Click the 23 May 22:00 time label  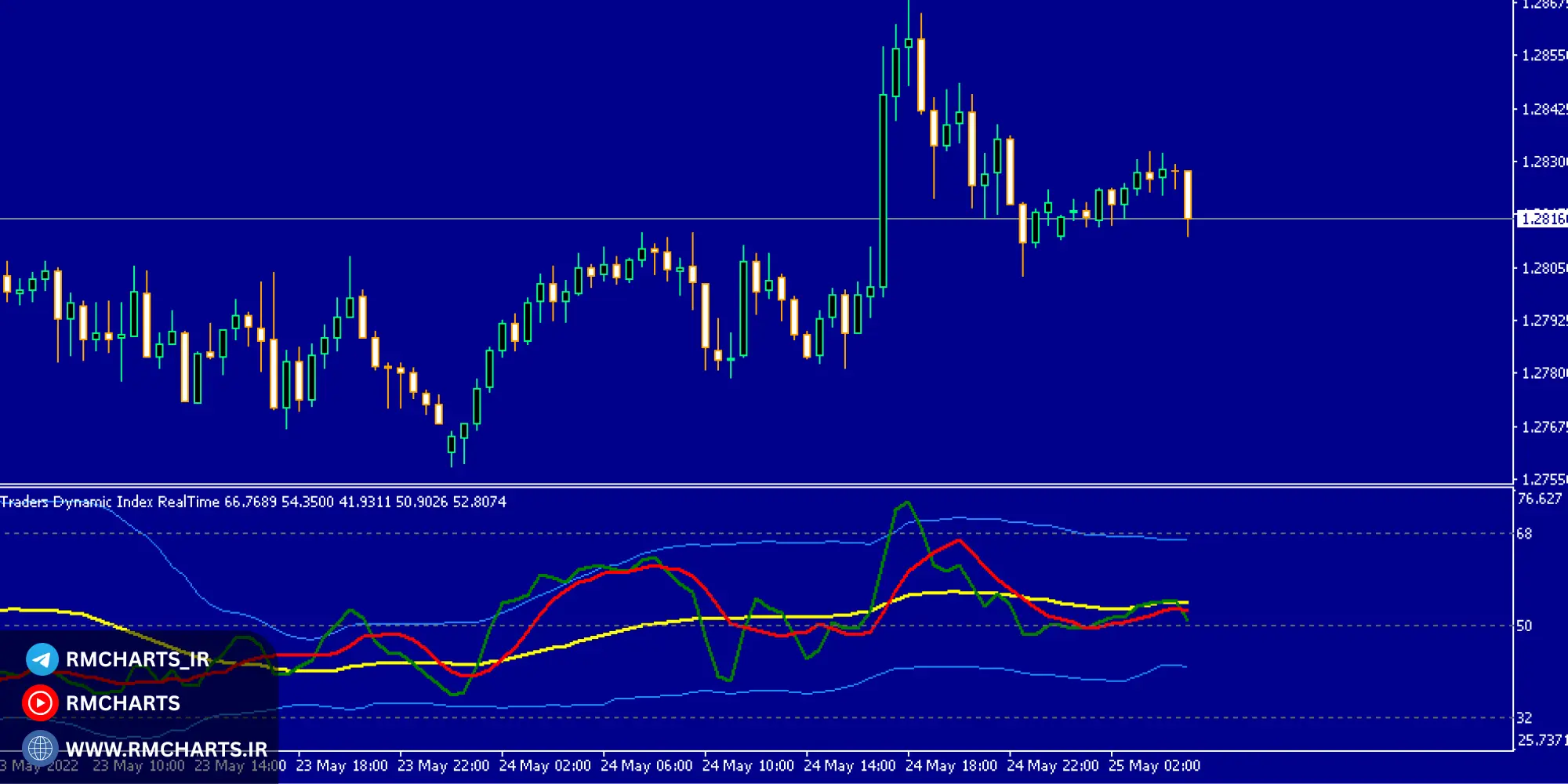[x=443, y=765]
